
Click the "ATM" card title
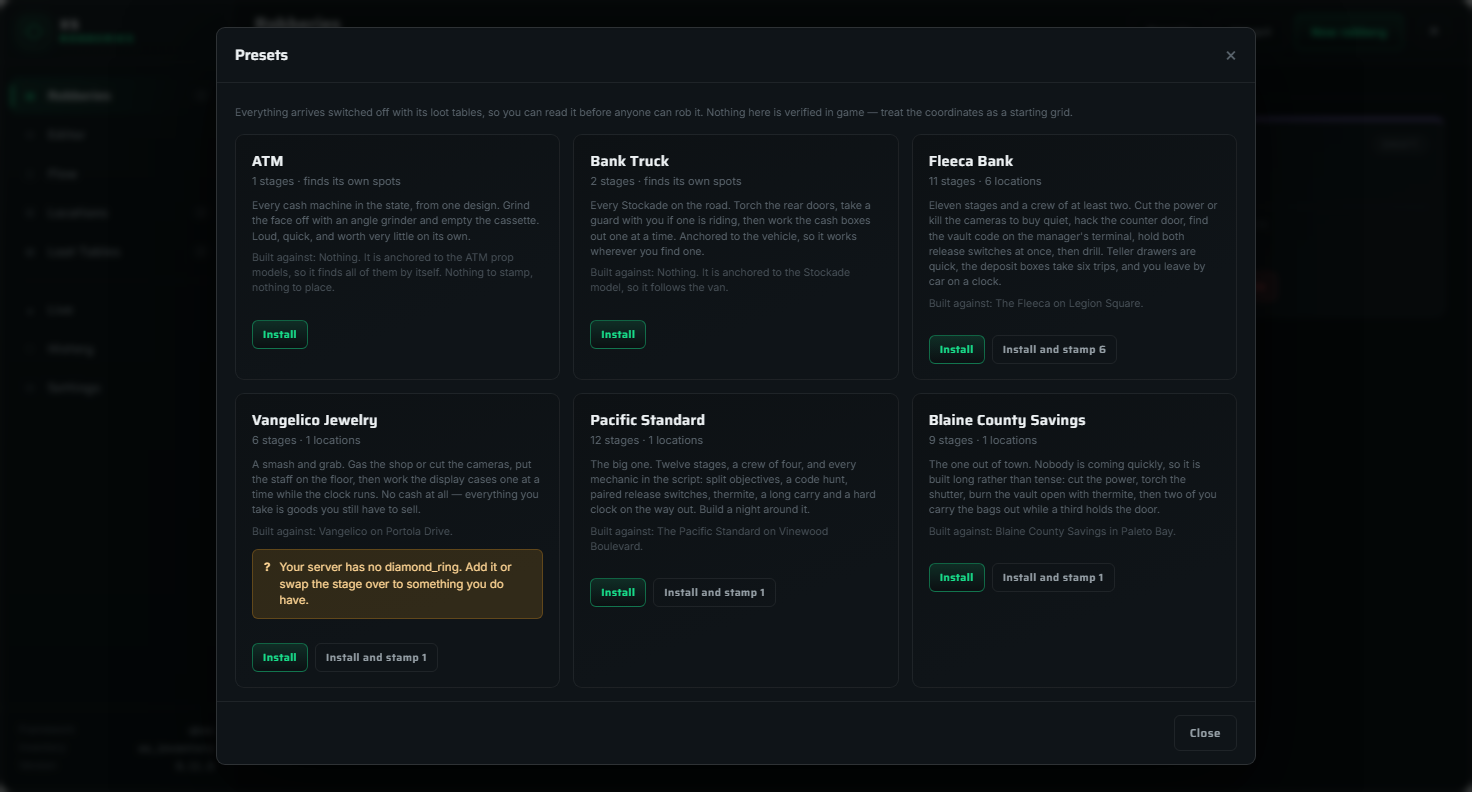[x=268, y=161]
